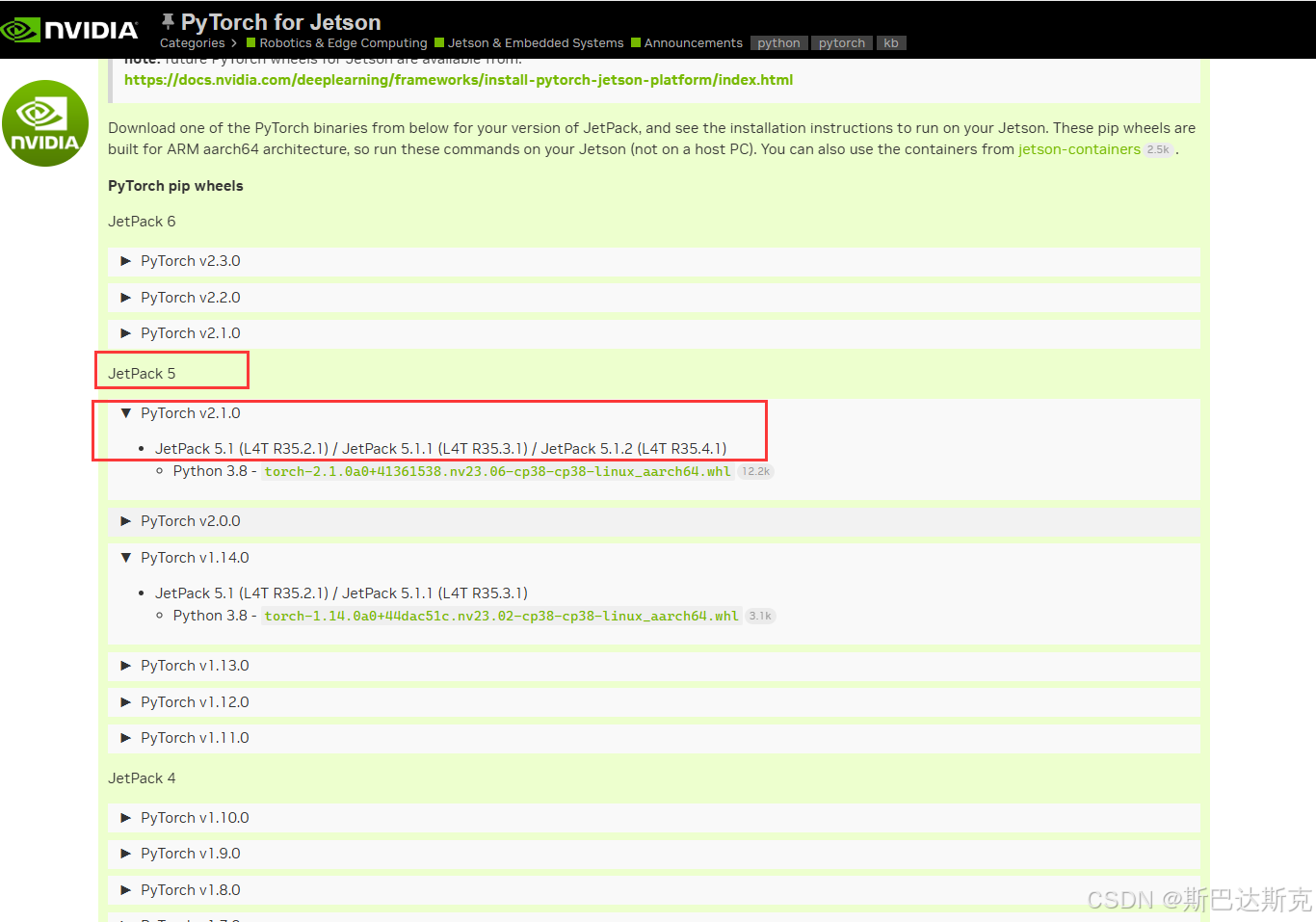
Task: Click the green square icon for Jetson & Embedded Systems
Action: 441,42
